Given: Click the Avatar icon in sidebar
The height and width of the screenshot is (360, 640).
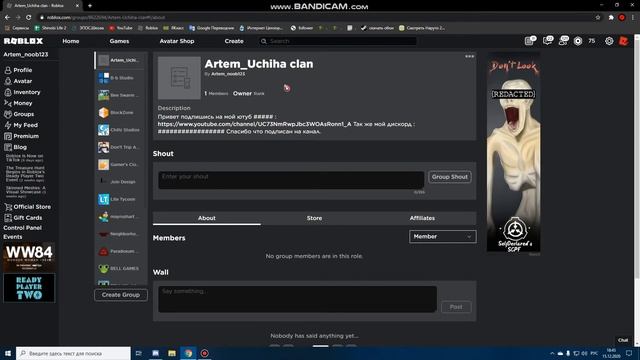Looking at the screenshot, I should tap(8, 81).
